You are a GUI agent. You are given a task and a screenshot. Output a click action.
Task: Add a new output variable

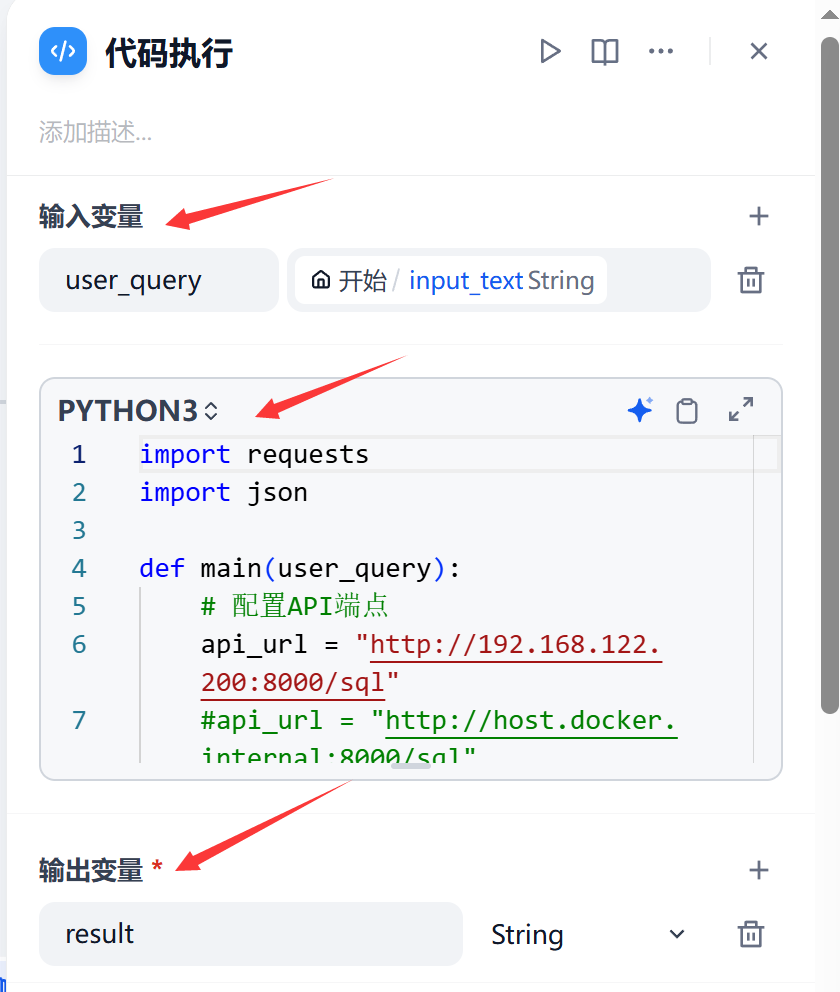[x=758, y=871]
